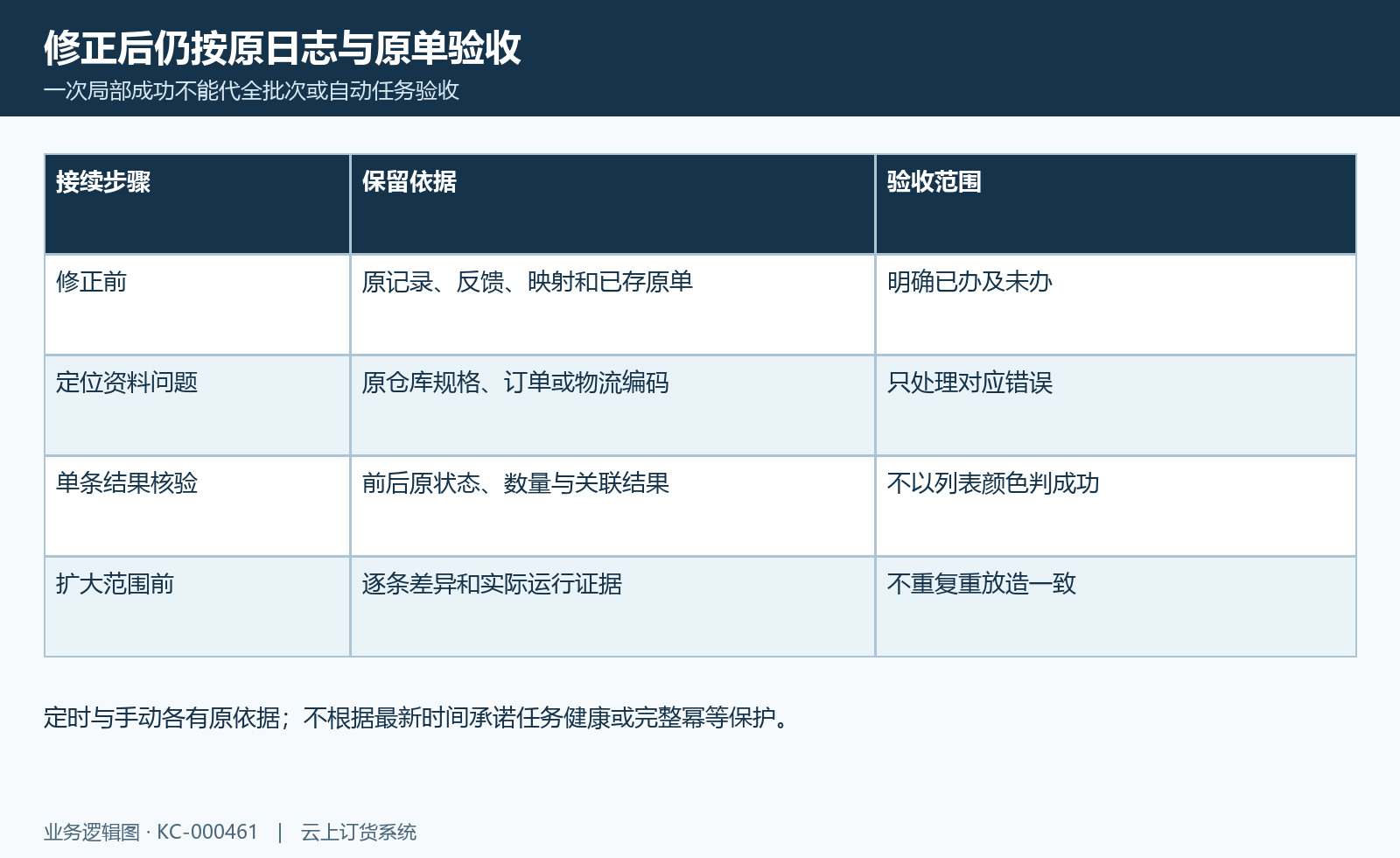The width and height of the screenshot is (1400, 858).
Task: Click the cell 只处理对应错误
Action: coord(1116,405)
